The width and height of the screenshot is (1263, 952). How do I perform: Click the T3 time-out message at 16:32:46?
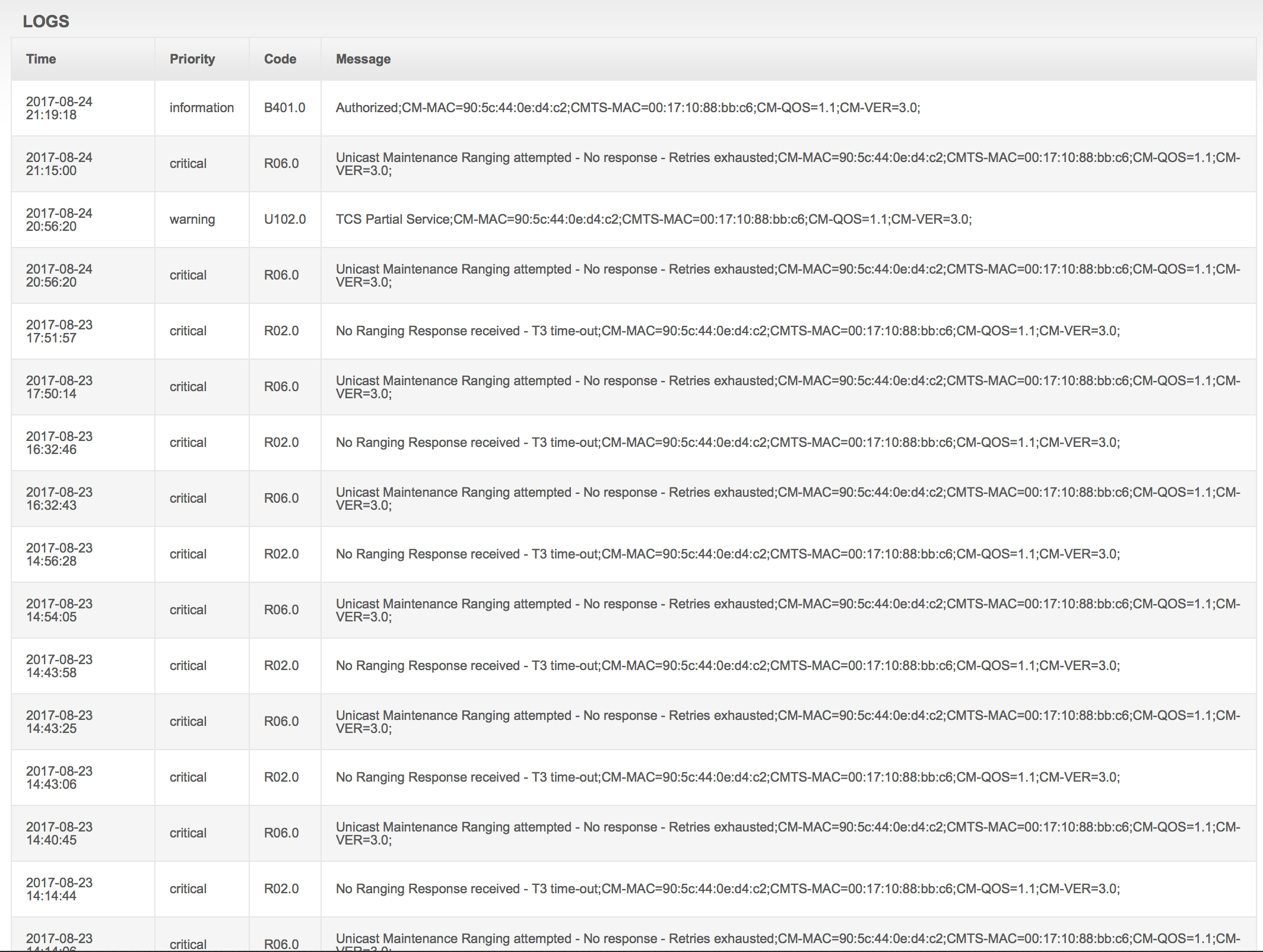[x=727, y=442]
